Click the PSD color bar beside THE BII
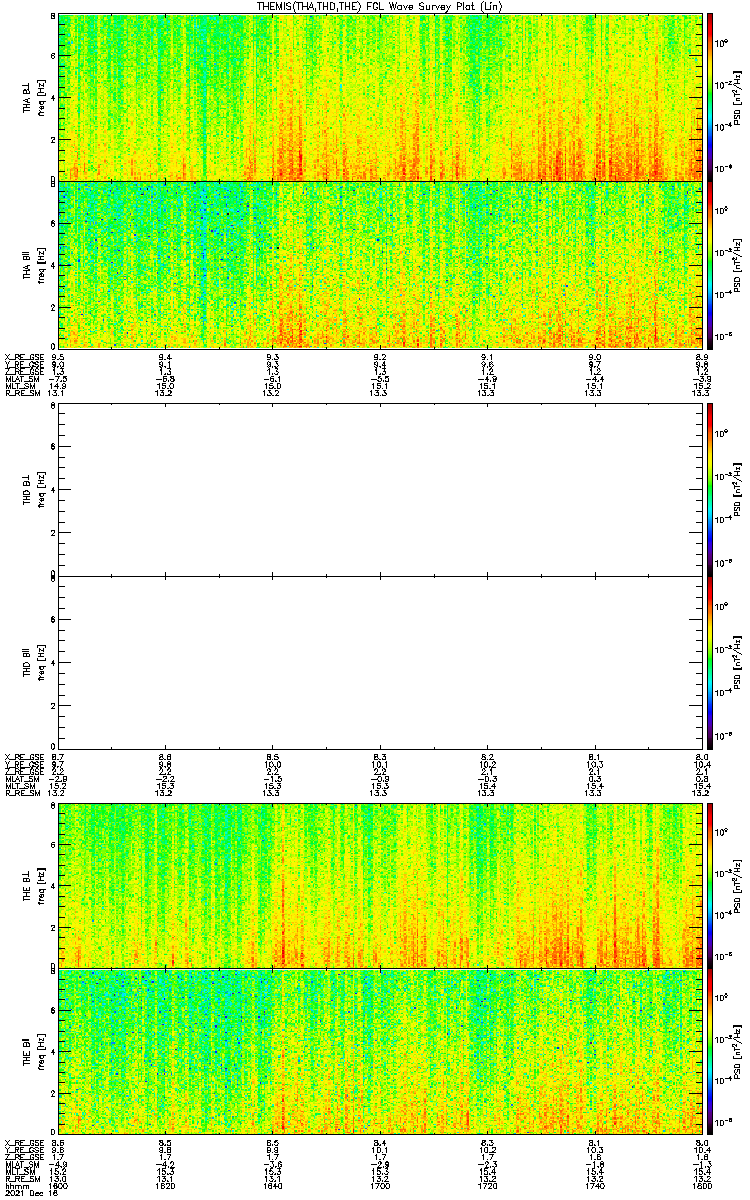 (710, 1052)
